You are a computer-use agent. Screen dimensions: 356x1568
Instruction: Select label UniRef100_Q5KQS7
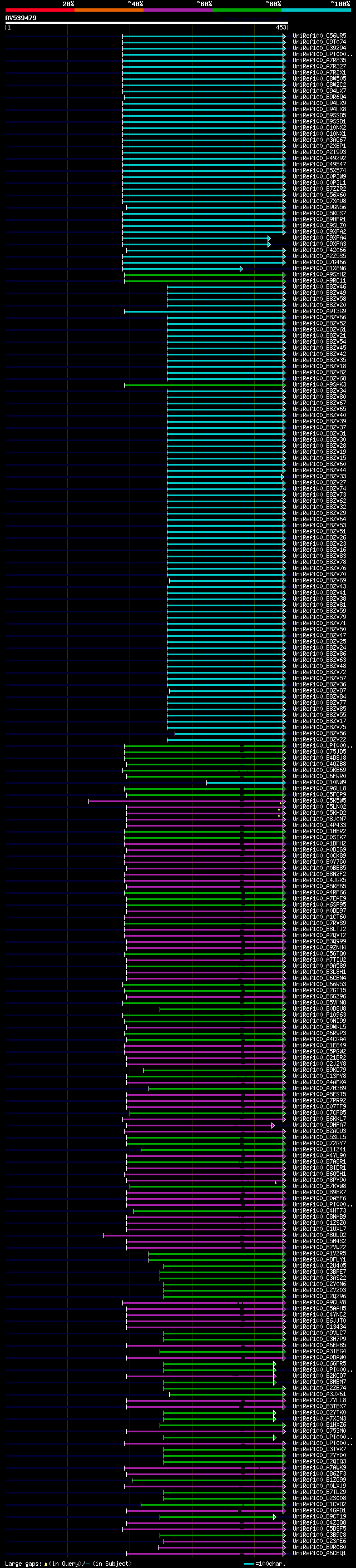click(319, 213)
